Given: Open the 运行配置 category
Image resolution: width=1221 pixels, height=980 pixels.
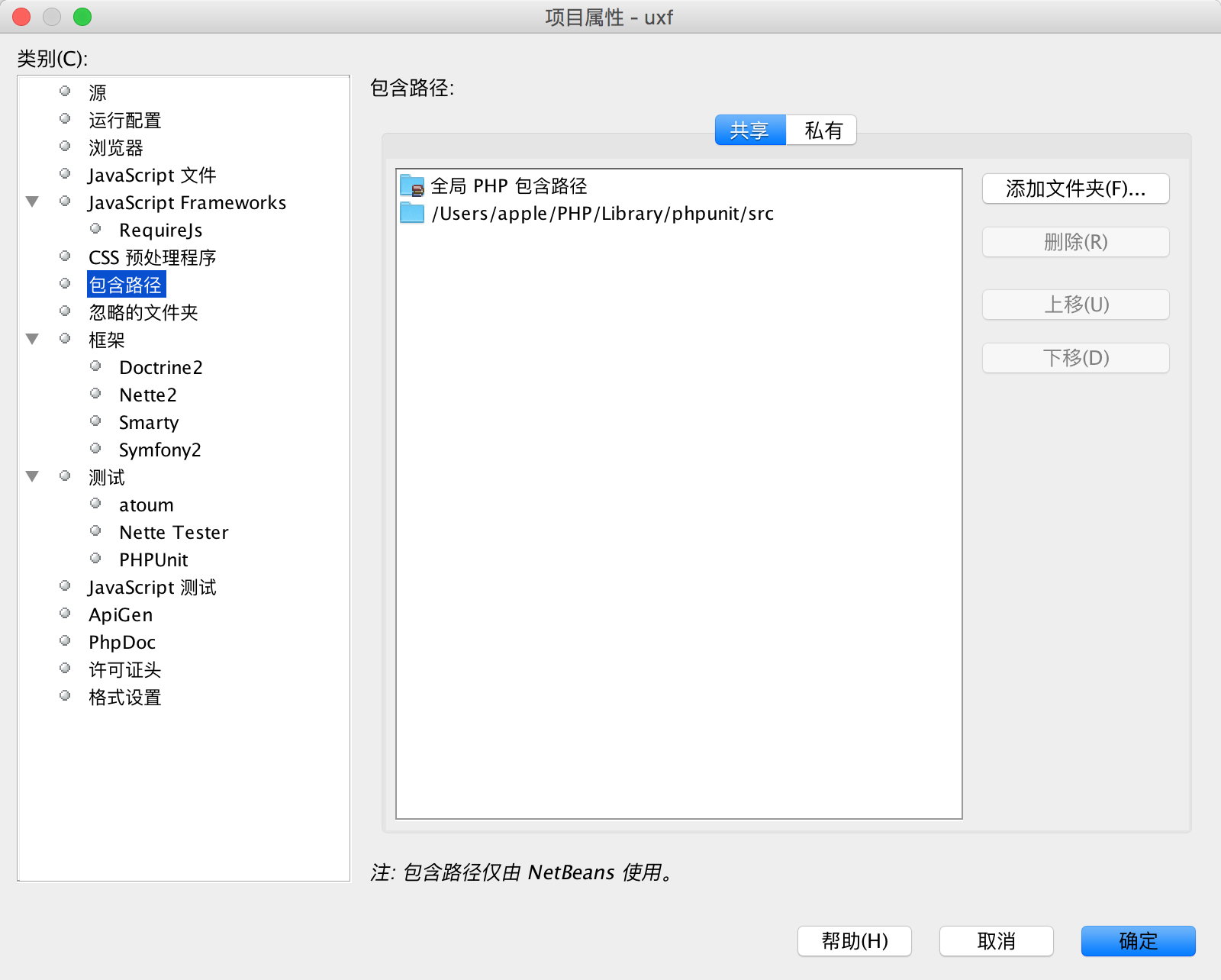Looking at the screenshot, I should 125,120.
